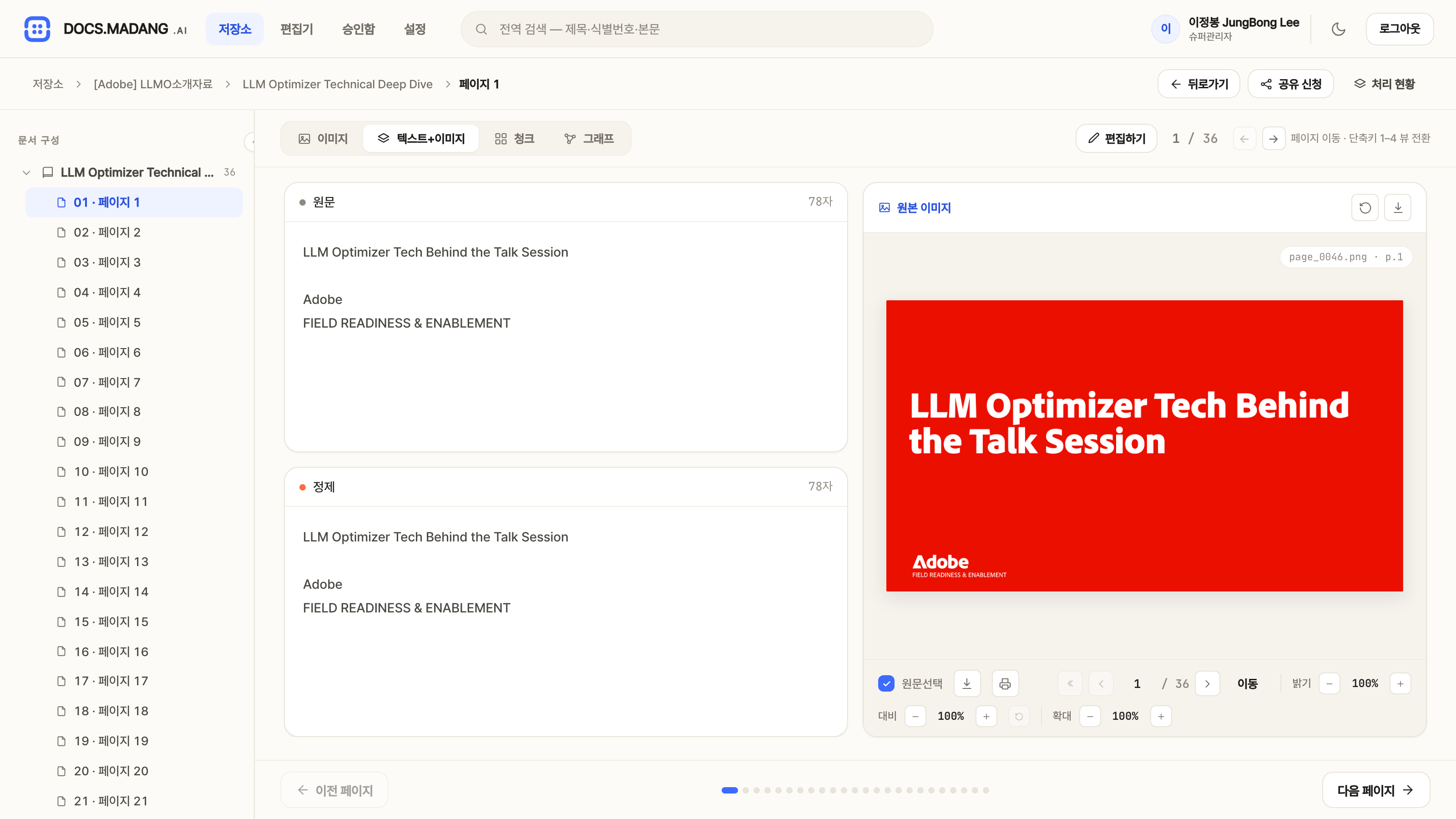
Task: Select tree item 05 · 페이지 5
Action: 134,322
